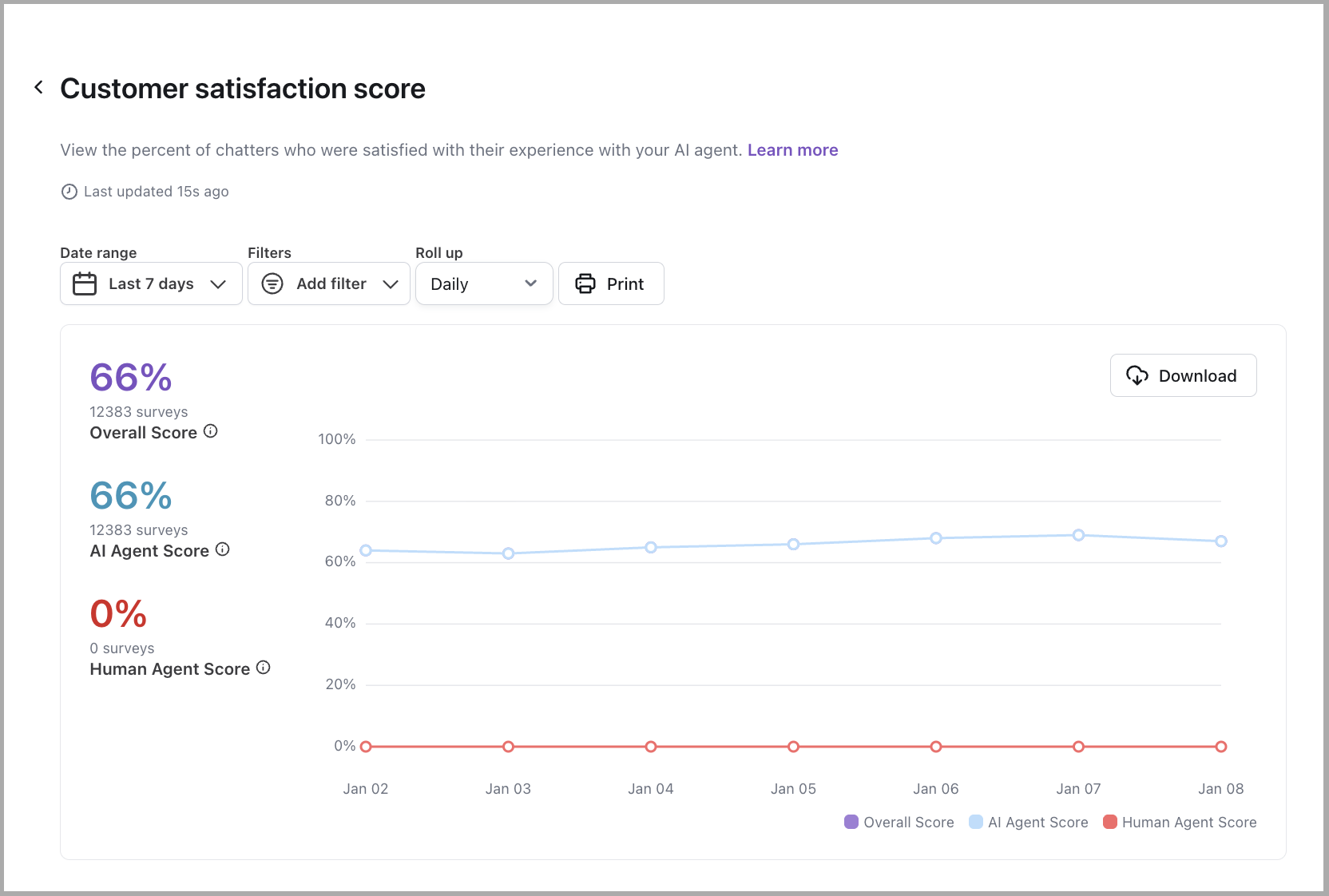The width and height of the screenshot is (1329, 896).
Task: Toggle the Human Agent Score legend item
Action: [1180, 822]
